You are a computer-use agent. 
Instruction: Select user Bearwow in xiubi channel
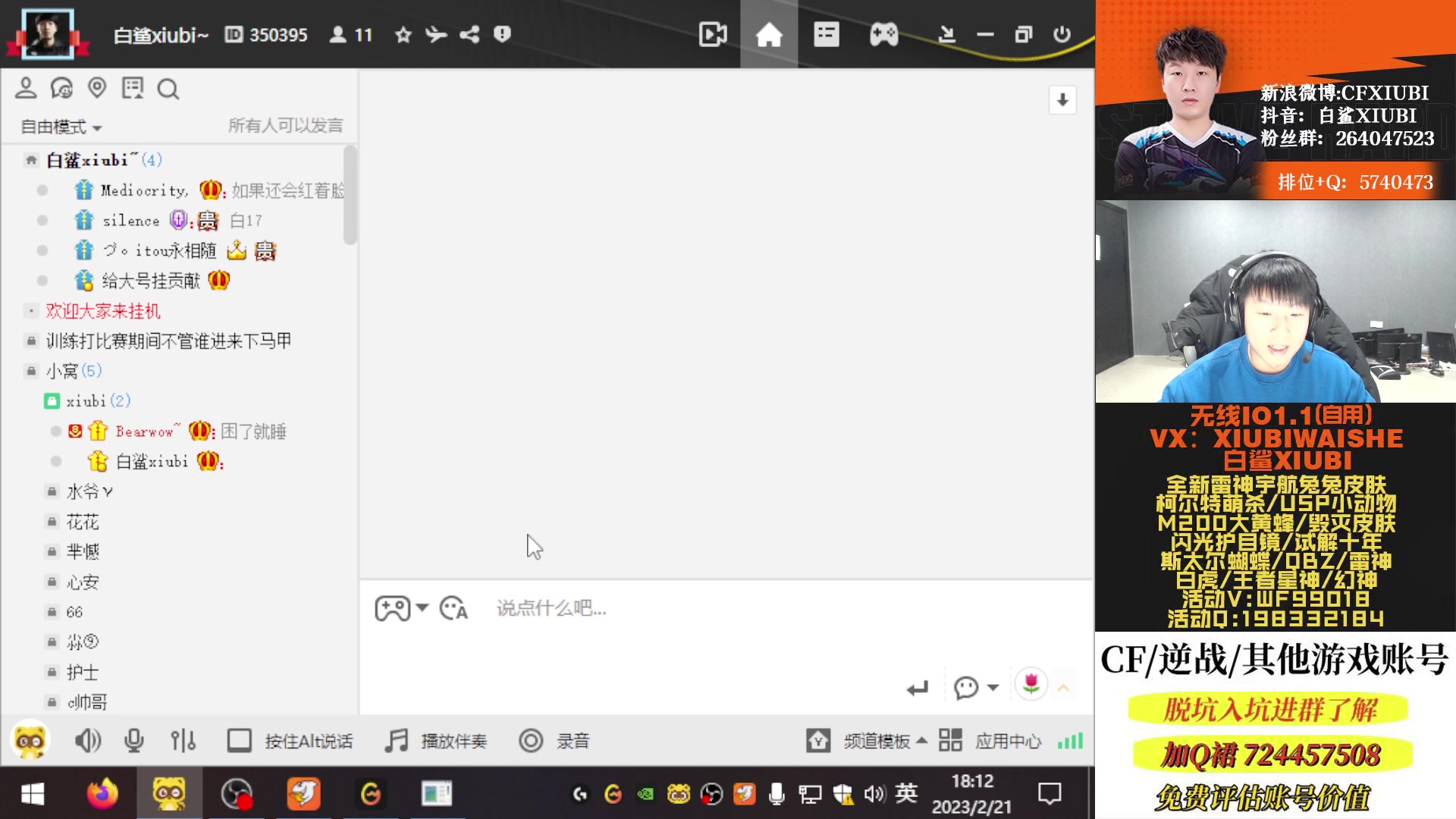[148, 431]
